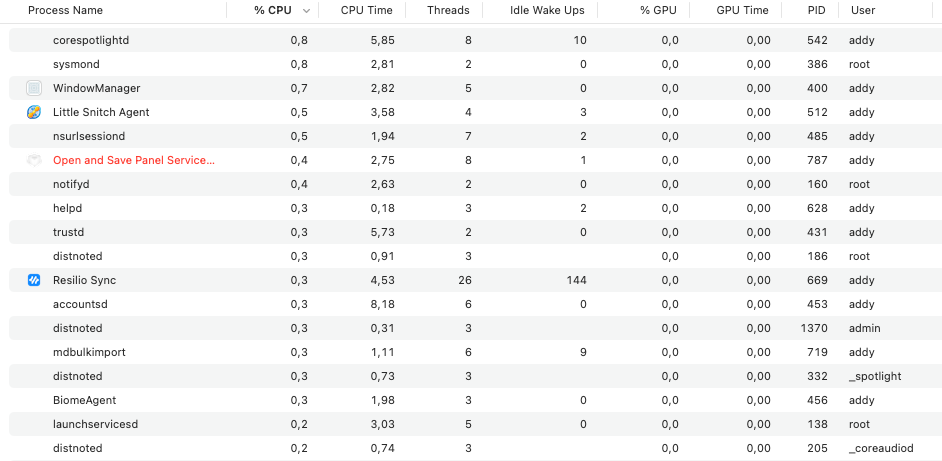Sort processes by CPU Time header
The height and width of the screenshot is (461, 942).
click(x=366, y=10)
